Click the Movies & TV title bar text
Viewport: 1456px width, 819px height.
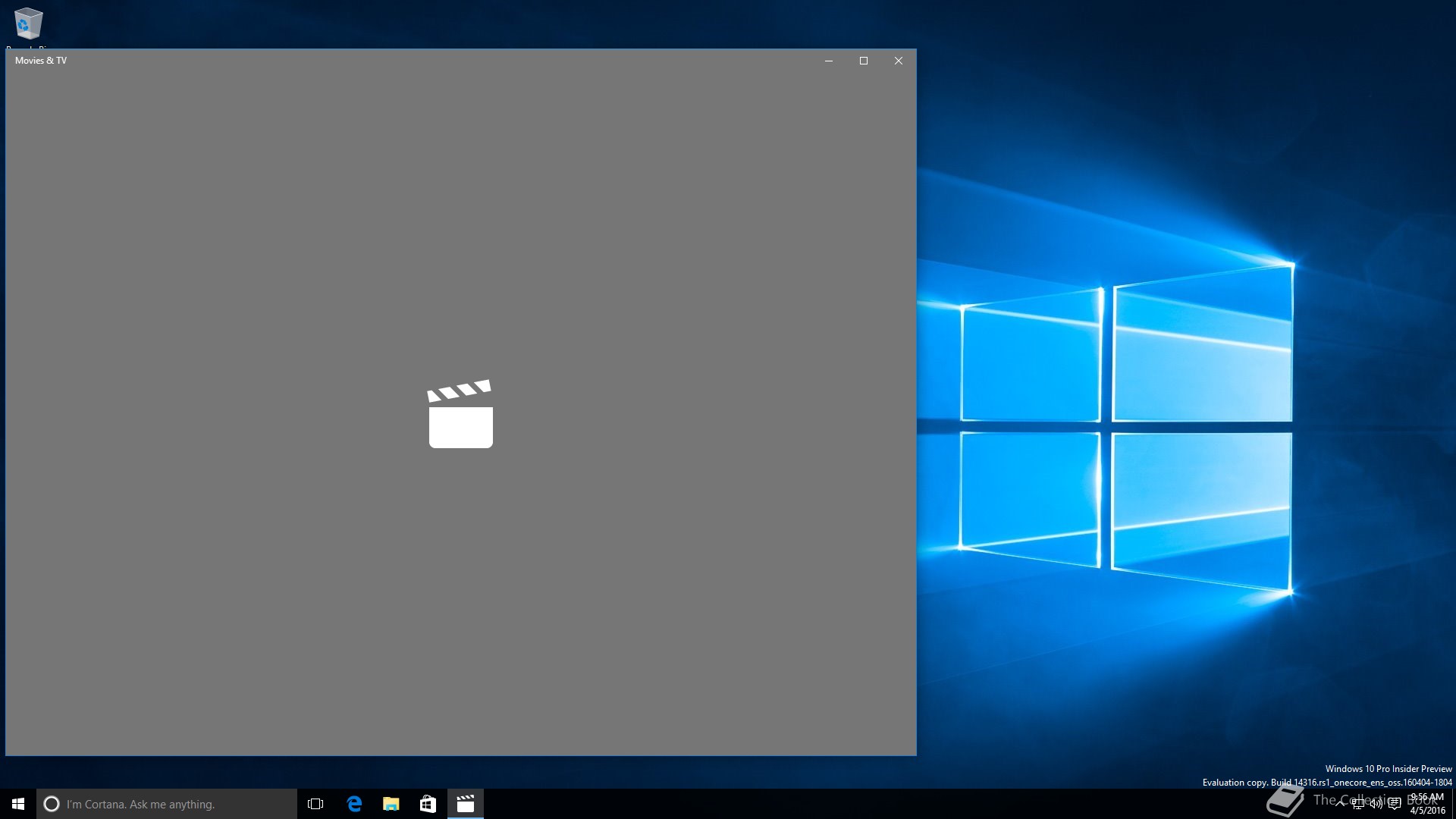pos(41,61)
